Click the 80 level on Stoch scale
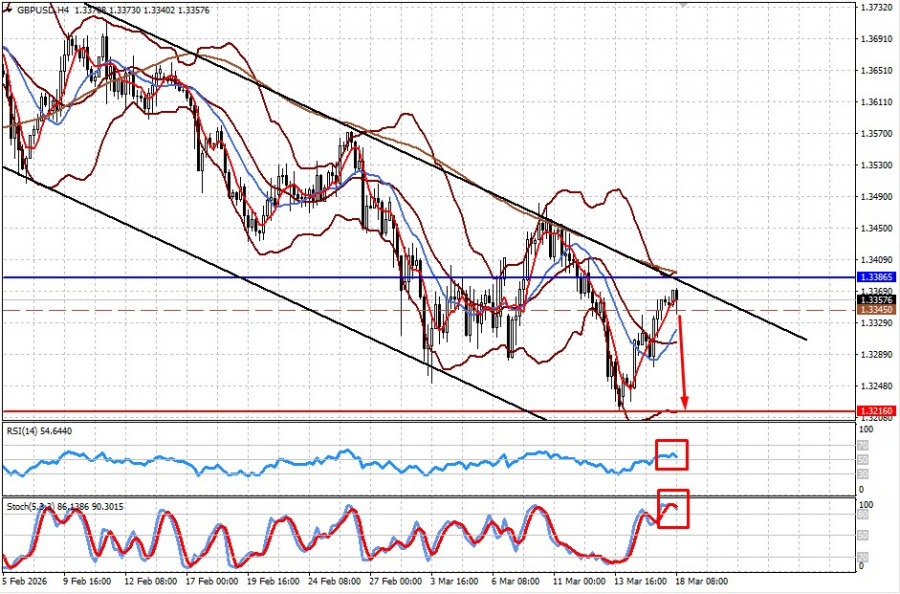 [x=863, y=515]
